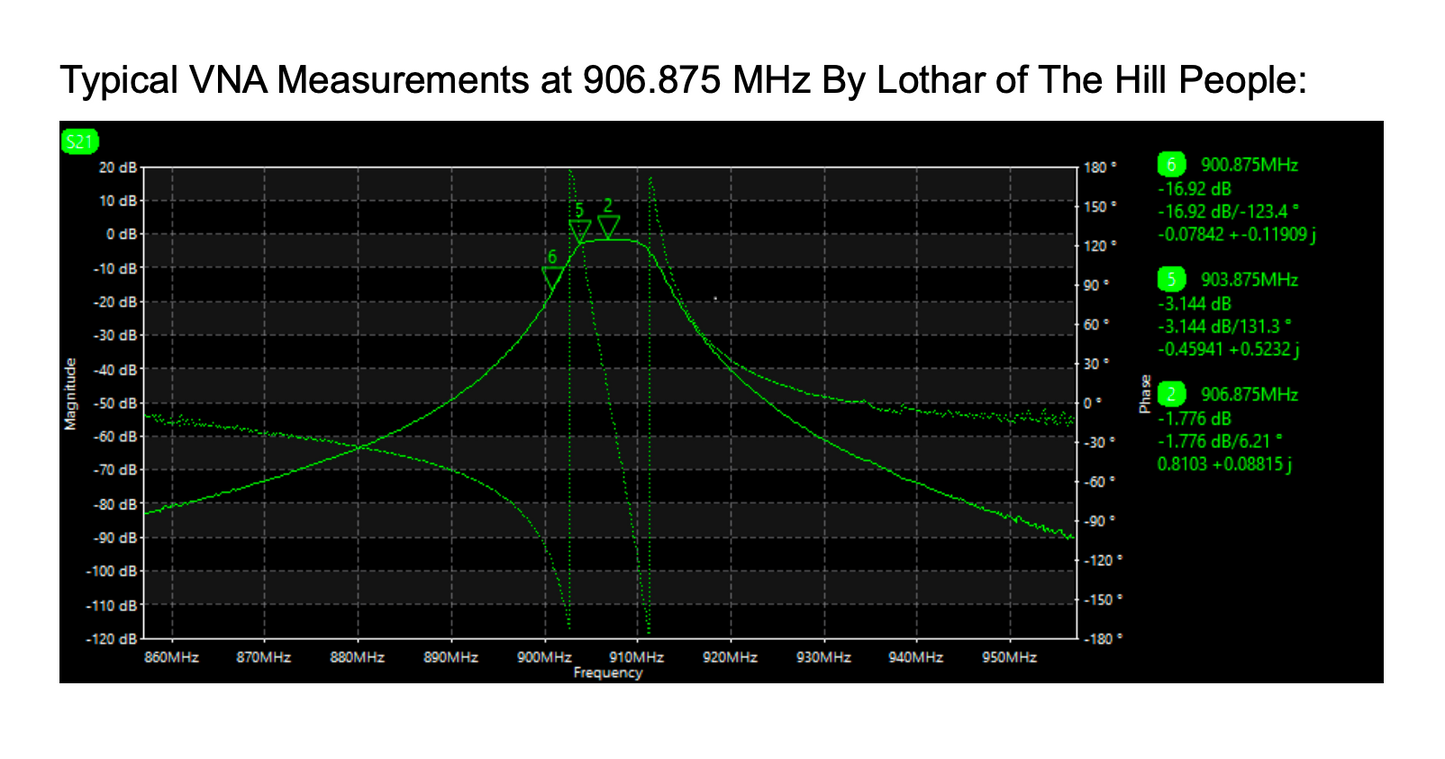Select marker 6 triangle on the trace
The height and width of the screenshot is (759, 1445).
coord(552,278)
